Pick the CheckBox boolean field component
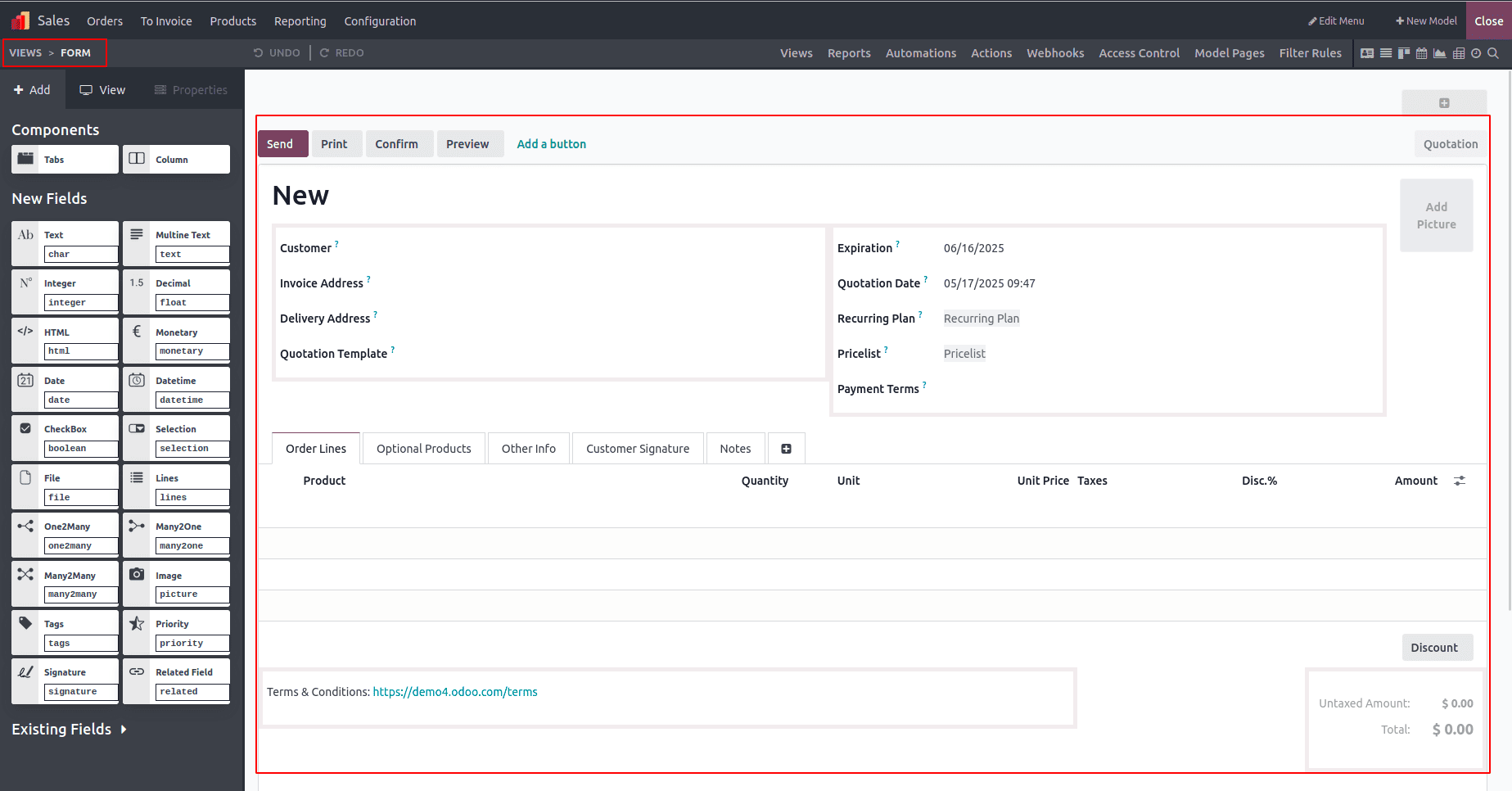The height and width of the screenshot is (791, 1512). pyautogui.click(x=65, y=437)
